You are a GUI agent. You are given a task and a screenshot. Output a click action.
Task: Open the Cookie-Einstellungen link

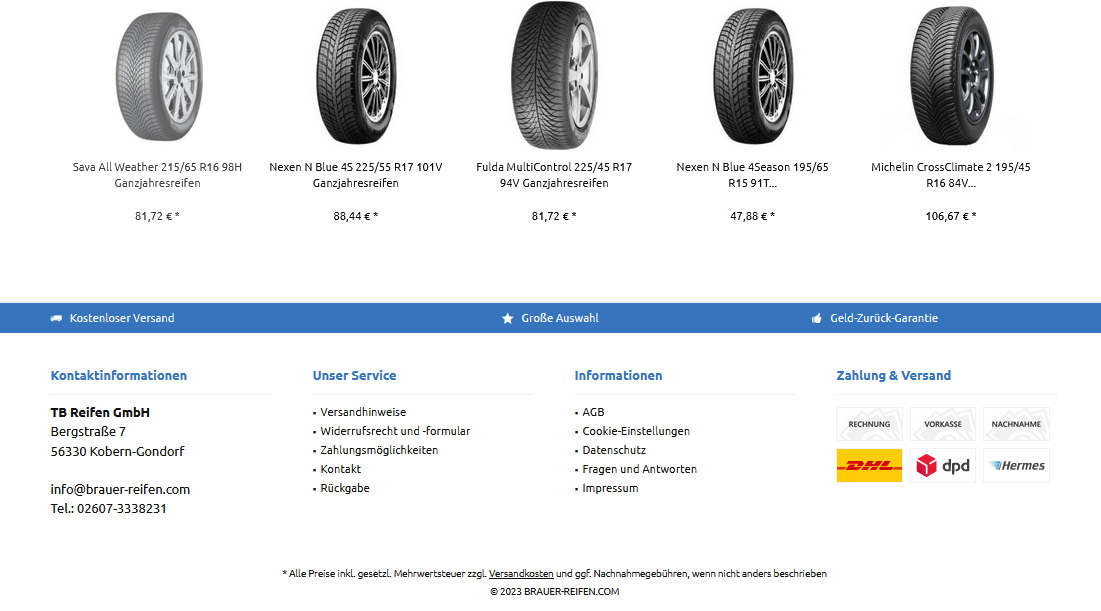pyautogui.click(x=636, y=431)
